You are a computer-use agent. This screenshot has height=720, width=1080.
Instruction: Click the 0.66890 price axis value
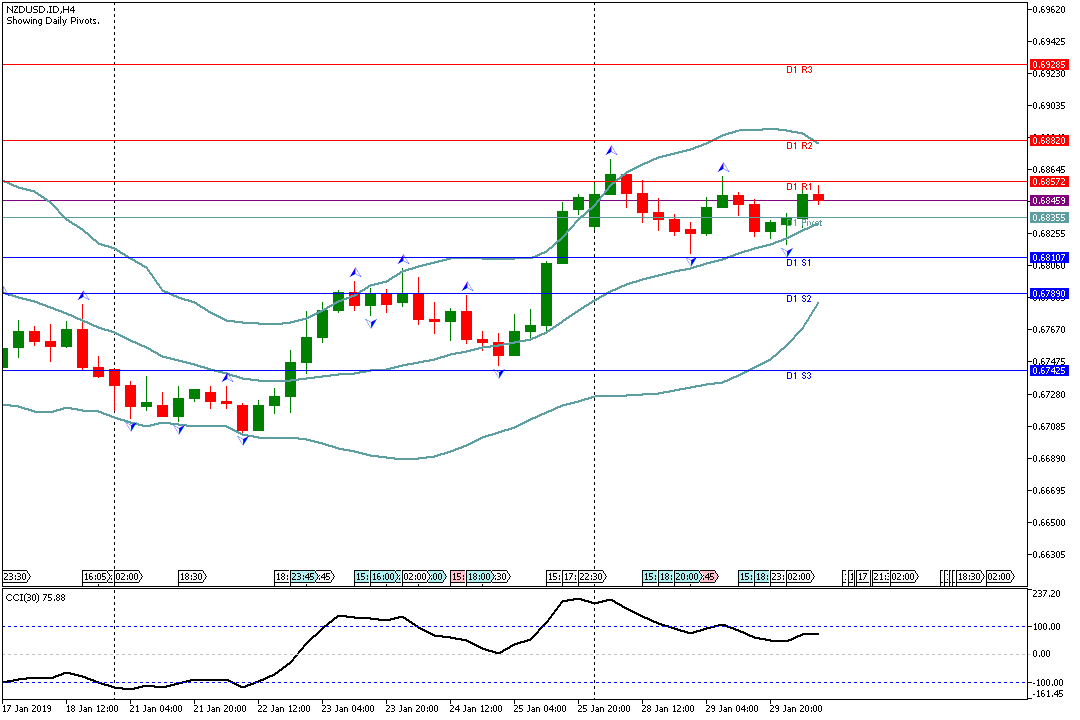tap(1048, 458)
